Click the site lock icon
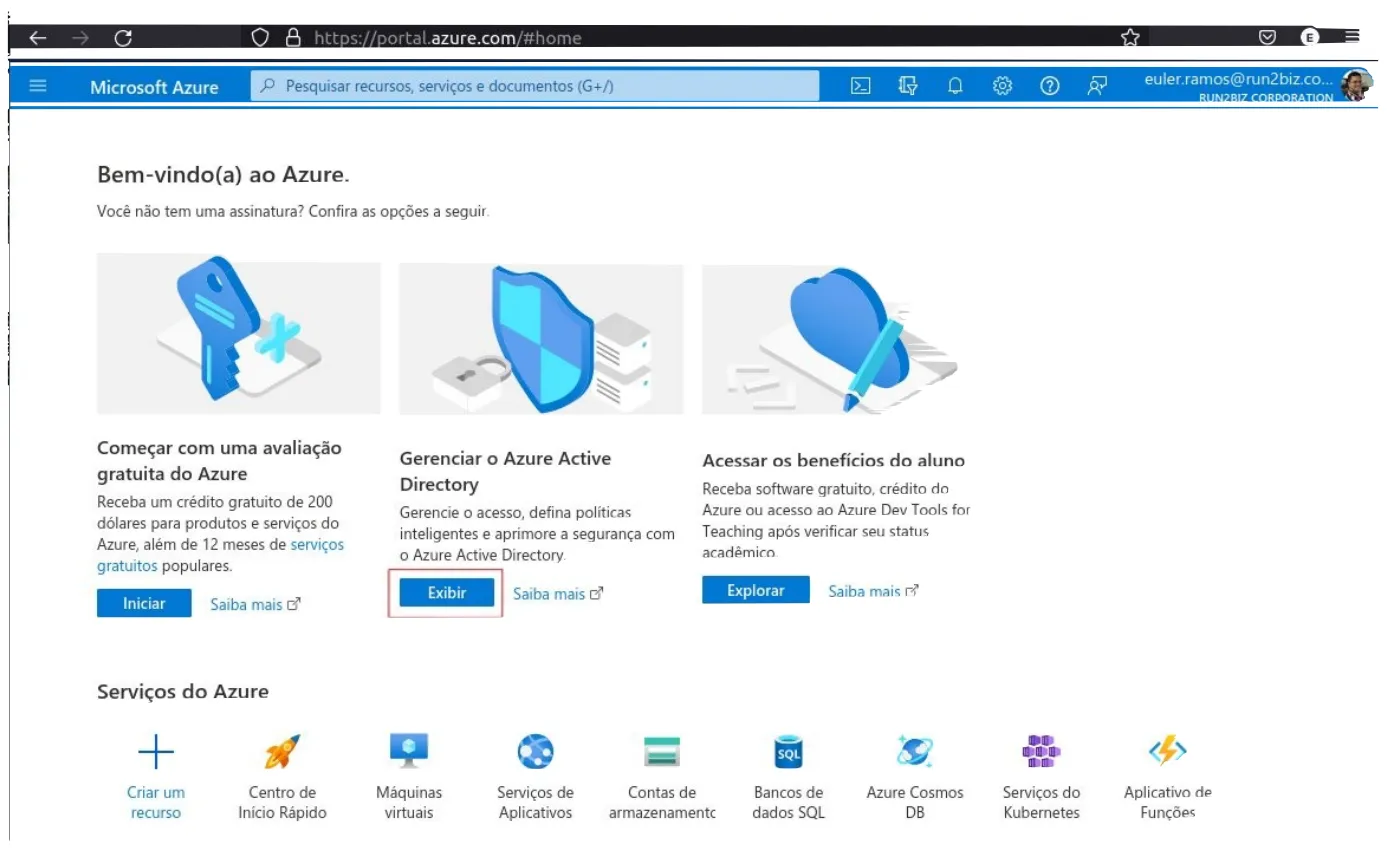This screenshot has width=1393, height=854. pos(293,38)
